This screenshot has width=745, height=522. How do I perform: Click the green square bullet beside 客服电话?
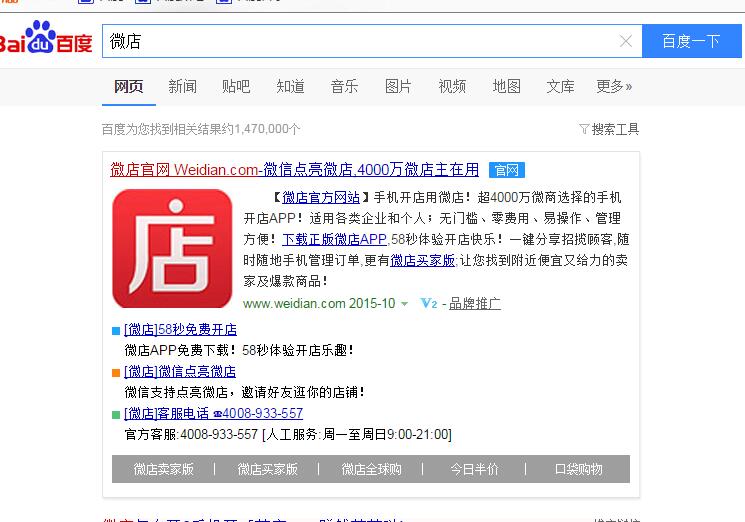[x=116, y=414]
